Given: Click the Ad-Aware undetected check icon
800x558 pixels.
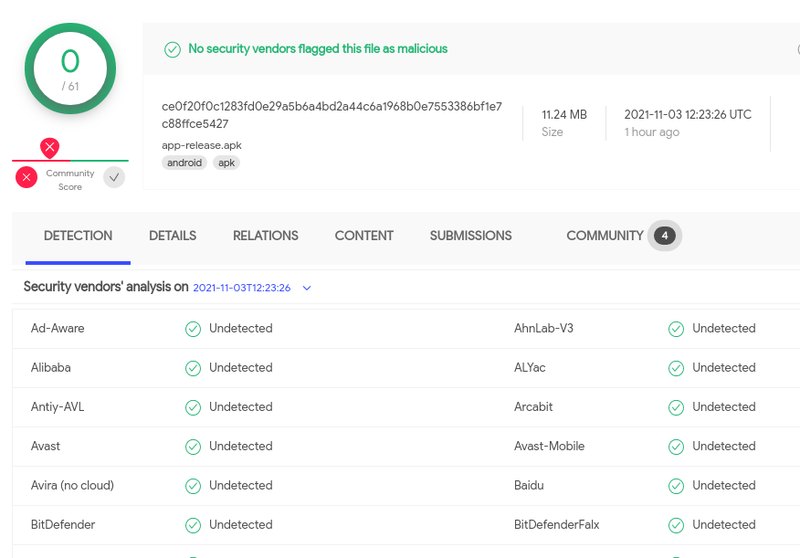Looking at the screenshot, I should tap(193, 329).
